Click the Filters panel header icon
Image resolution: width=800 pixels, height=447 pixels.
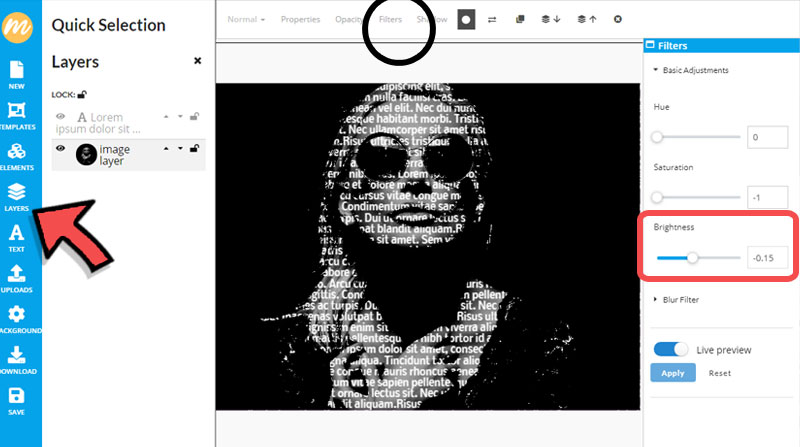650,45
